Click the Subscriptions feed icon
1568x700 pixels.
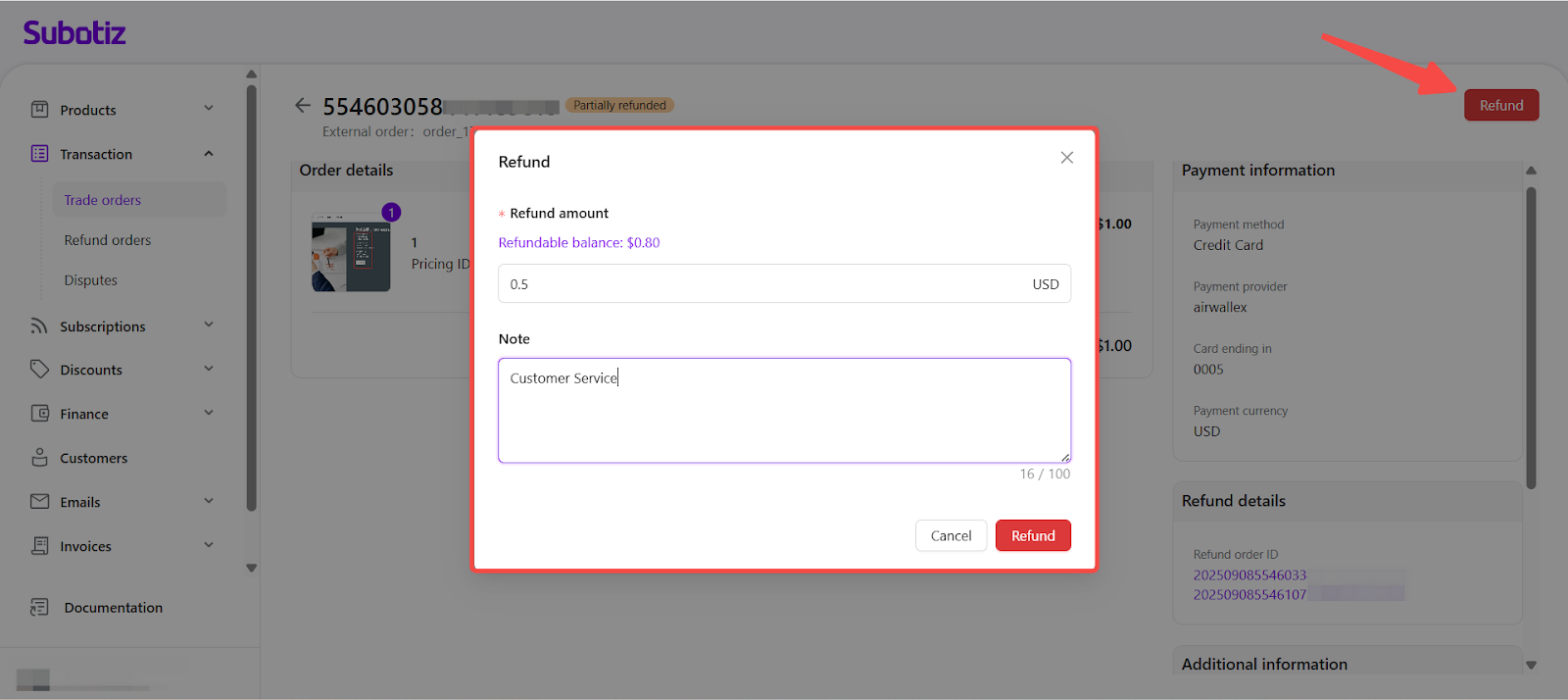point(39,325)
